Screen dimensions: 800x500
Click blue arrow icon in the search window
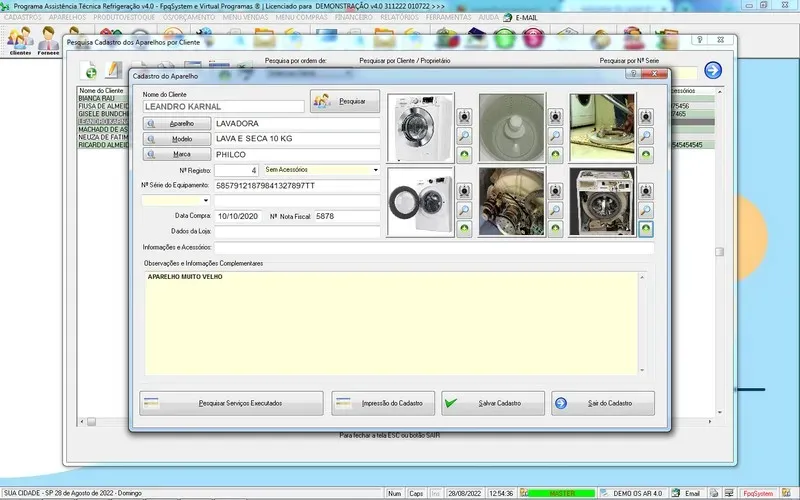click(x=712, y=70)
